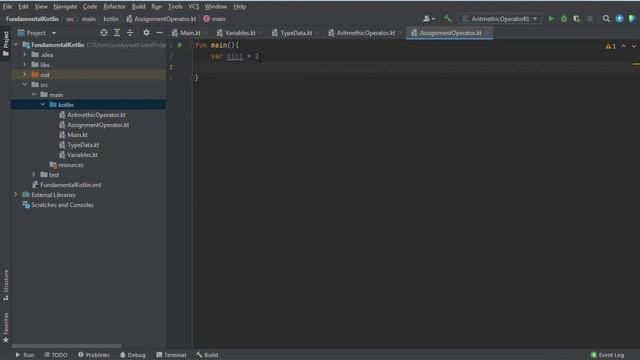Open the Edit menu
The height and width of the screenshot is (360, 640).
[23, 7]
